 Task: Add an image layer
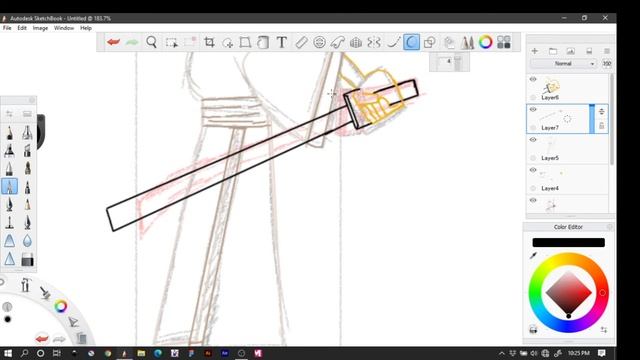click(570, 51)
